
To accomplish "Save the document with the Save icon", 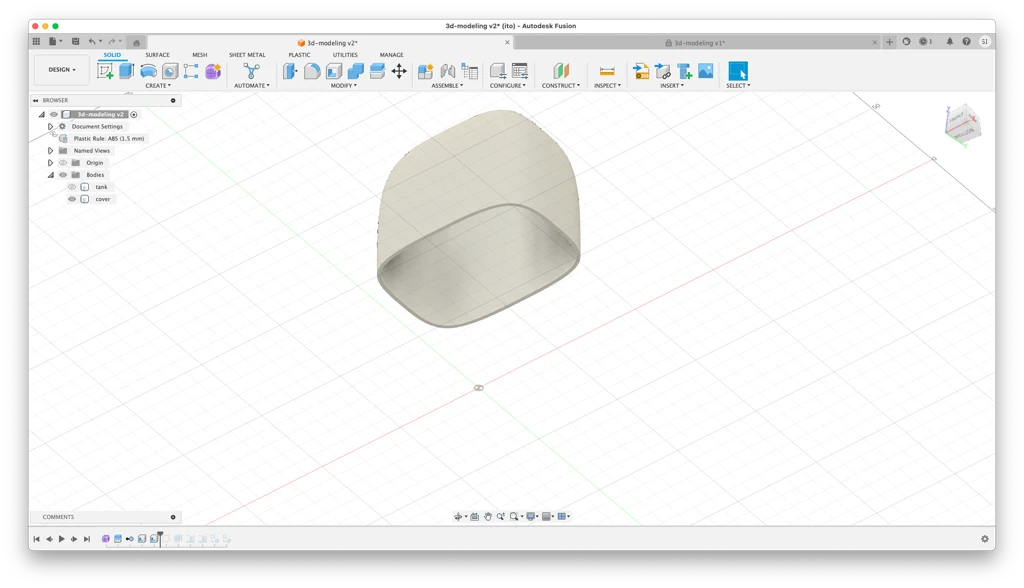I will pyautogui.click(x=76, y=42).
